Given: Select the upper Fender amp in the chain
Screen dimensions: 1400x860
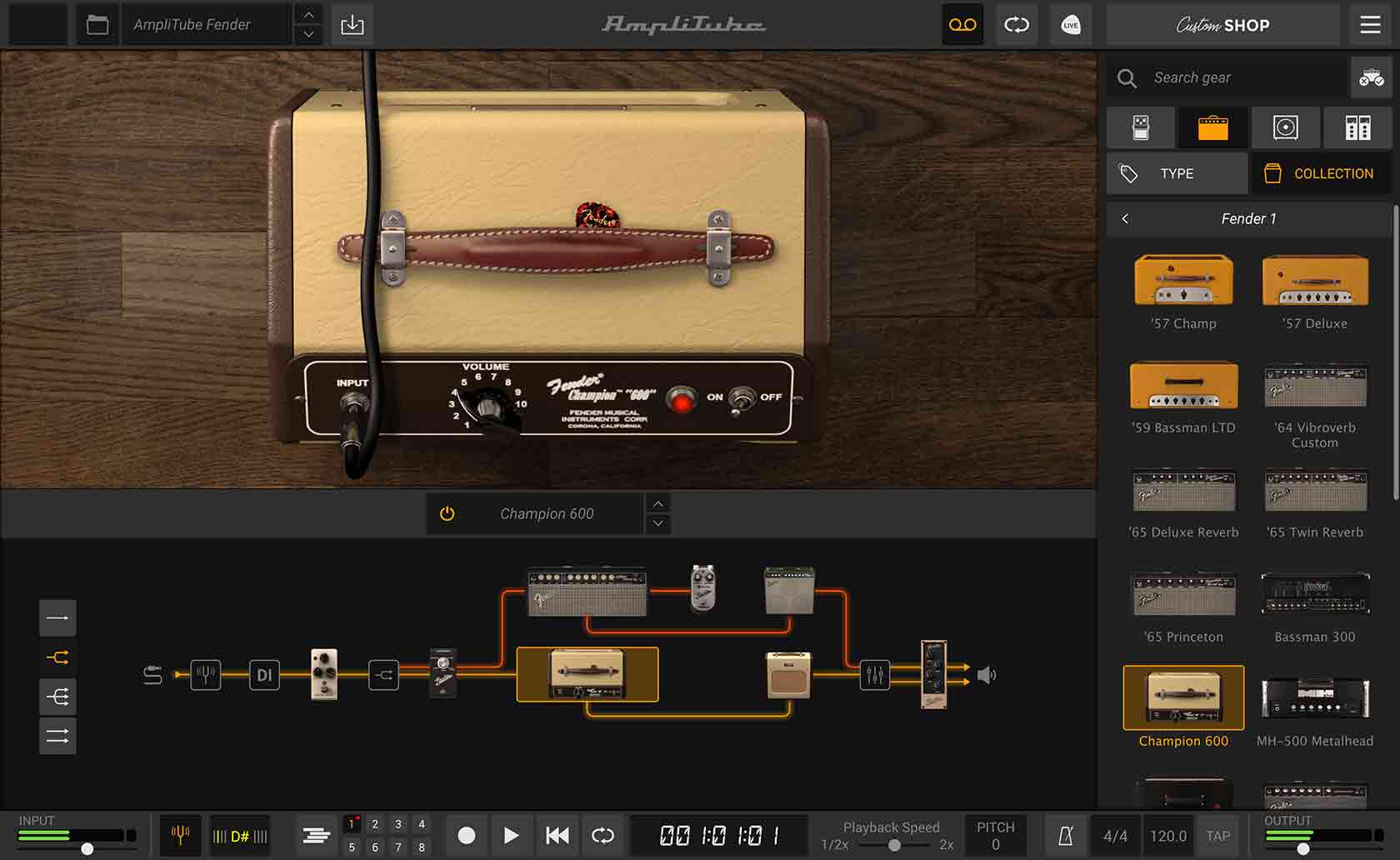Looking at the screenshot, I should point(587,591).
